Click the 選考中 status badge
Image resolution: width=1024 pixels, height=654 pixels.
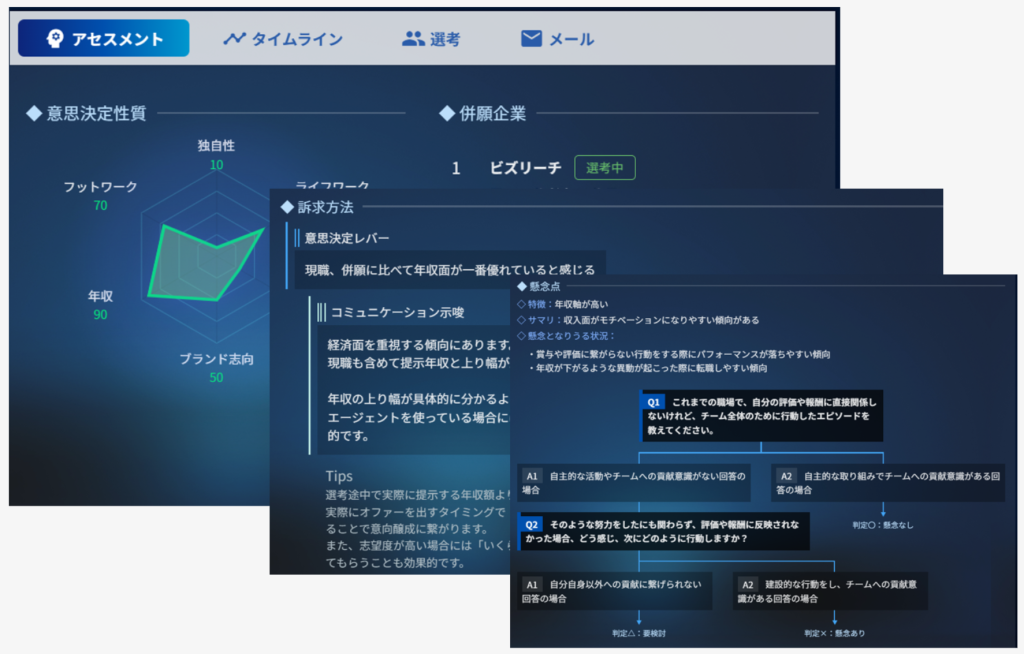(604, 168)
